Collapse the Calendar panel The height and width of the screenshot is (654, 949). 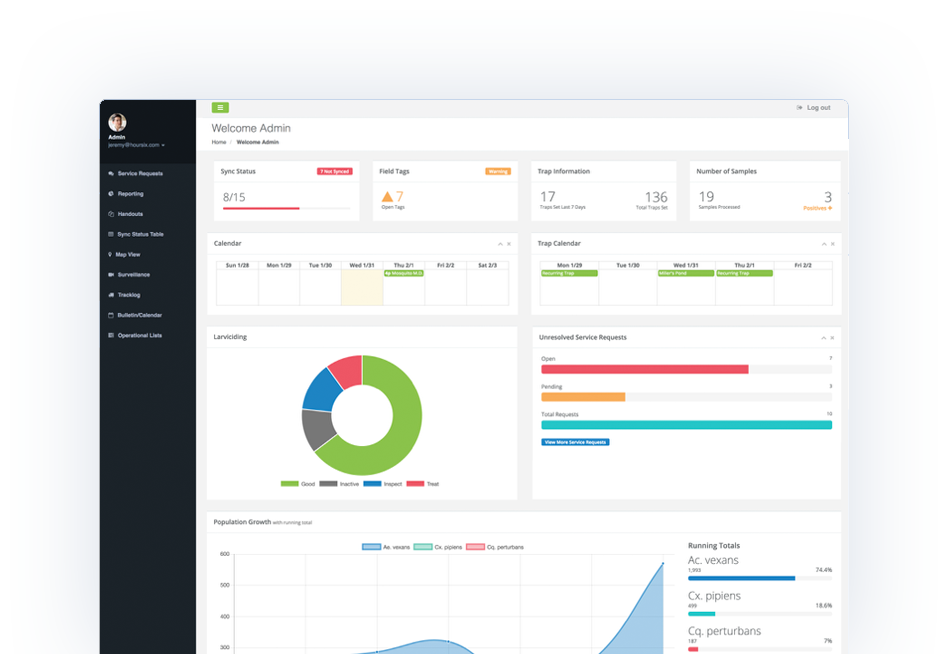tap(499, 244)
